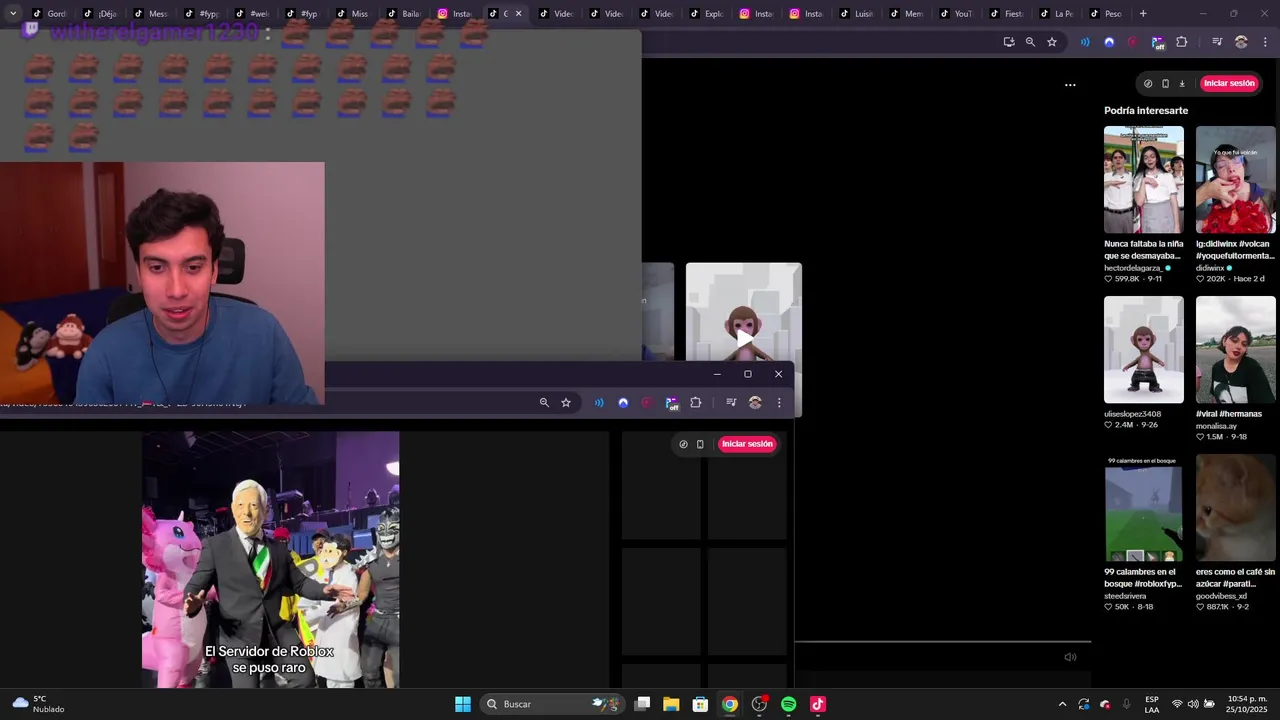Click the TikTok phone app icon in the back window
This screenshot has width=1280, height=720.
pos(1165,84)
